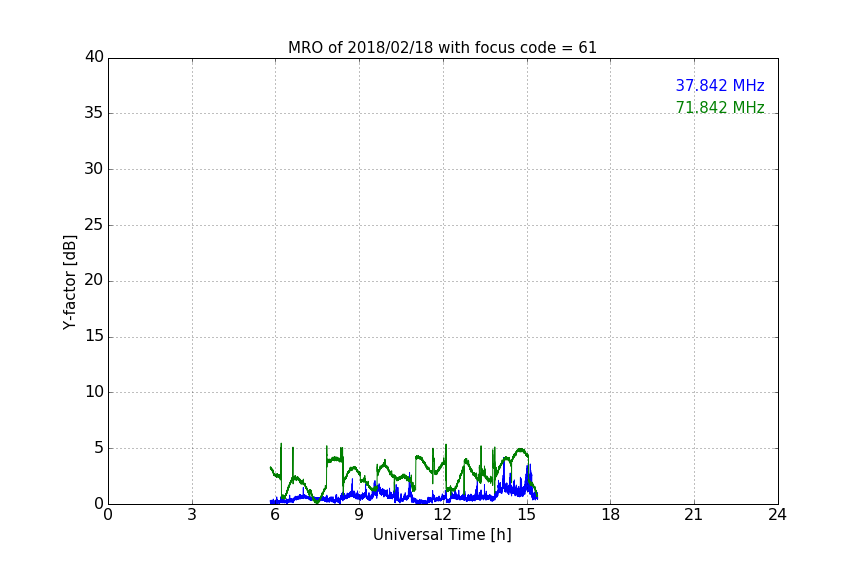
Task: Click y-axis tick label 5
Action: 99,448
